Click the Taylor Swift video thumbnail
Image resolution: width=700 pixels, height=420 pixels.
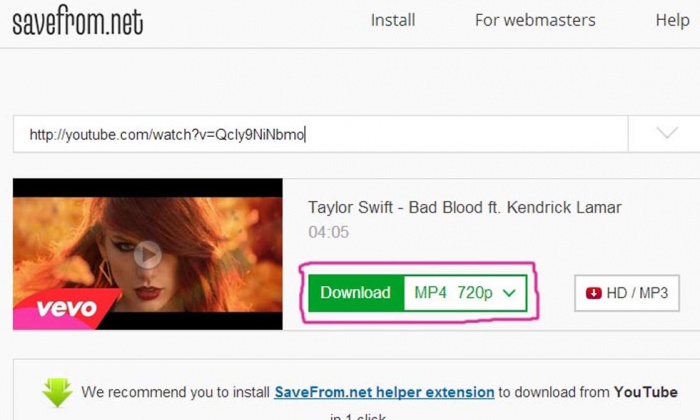point(148,254)
